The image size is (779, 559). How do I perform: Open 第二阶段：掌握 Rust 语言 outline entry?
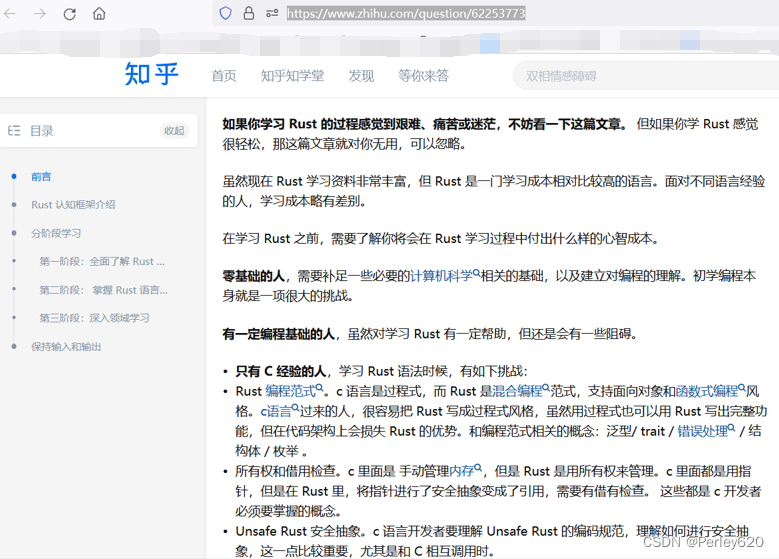tap(103, 290)
